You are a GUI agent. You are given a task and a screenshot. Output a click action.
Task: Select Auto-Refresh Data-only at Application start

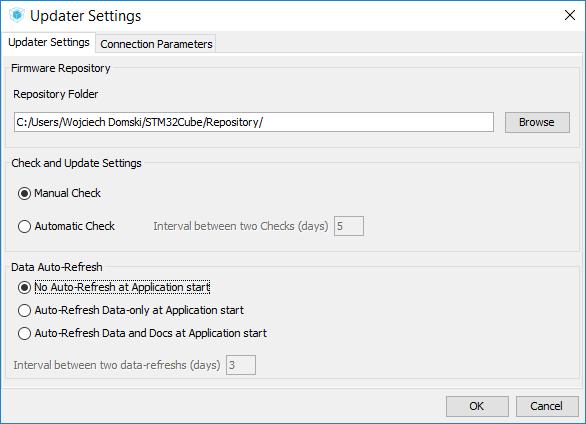point(25,310)
